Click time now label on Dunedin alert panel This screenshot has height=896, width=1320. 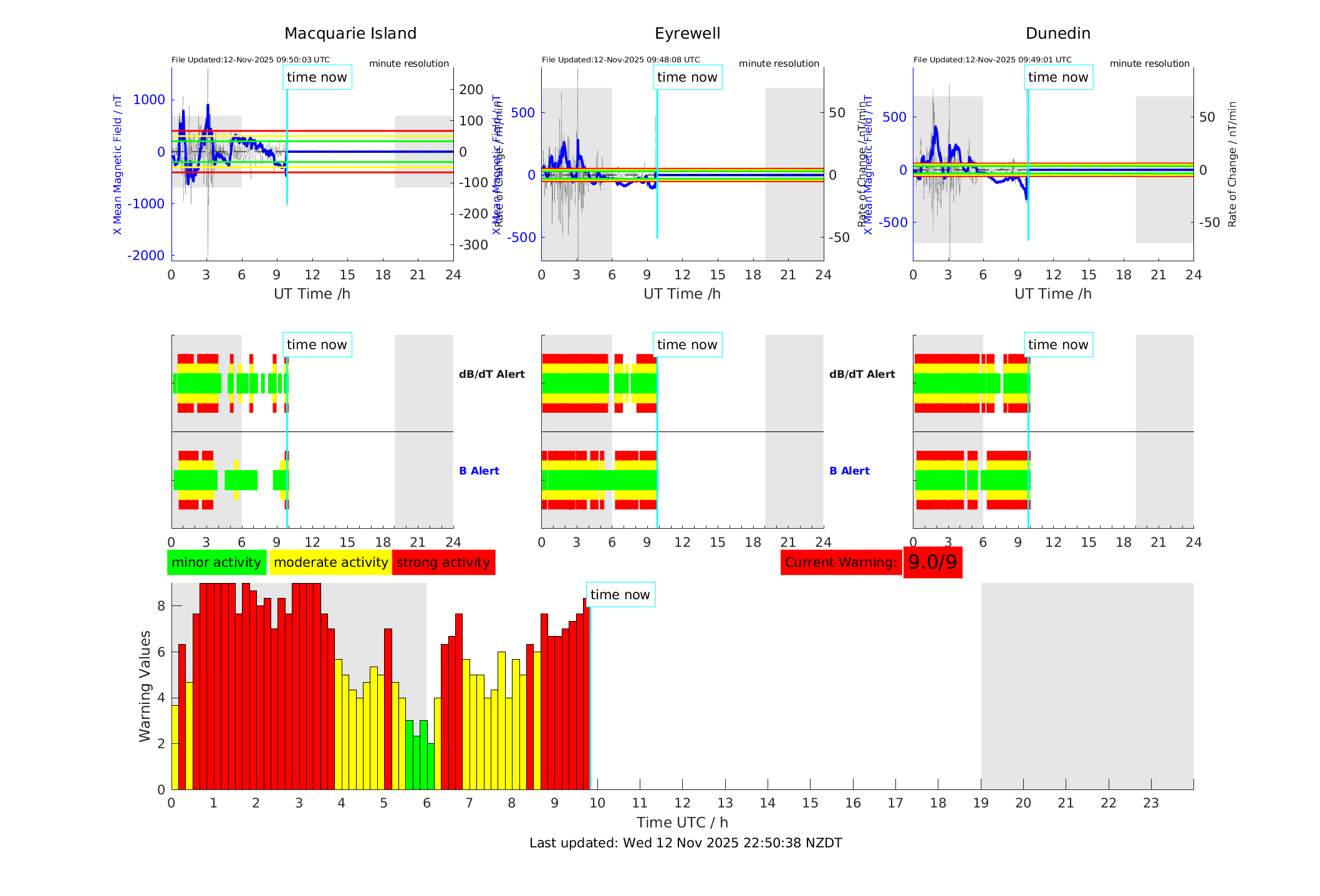click(1058, 345)
